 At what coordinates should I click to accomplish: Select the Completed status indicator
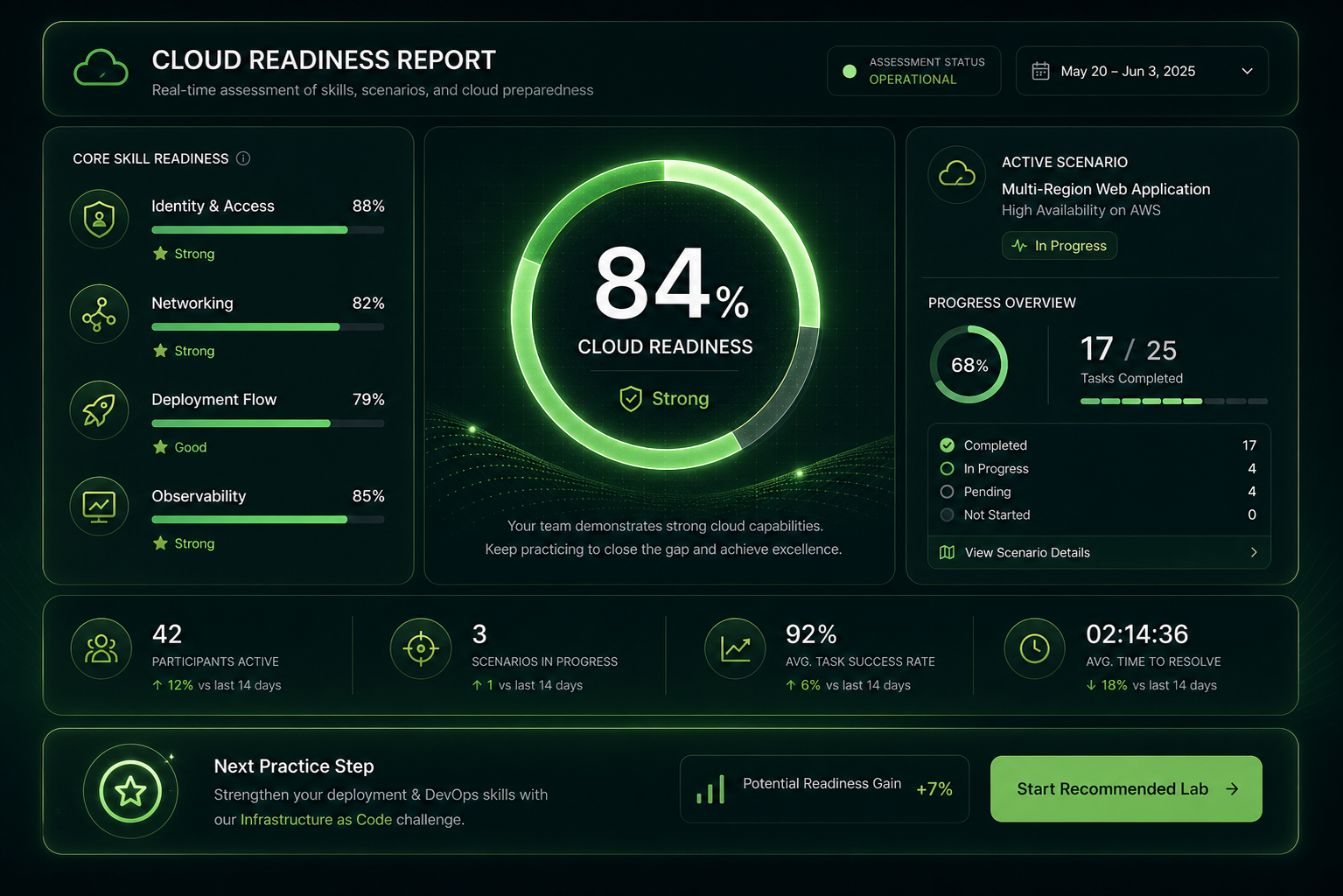(947, 445)
